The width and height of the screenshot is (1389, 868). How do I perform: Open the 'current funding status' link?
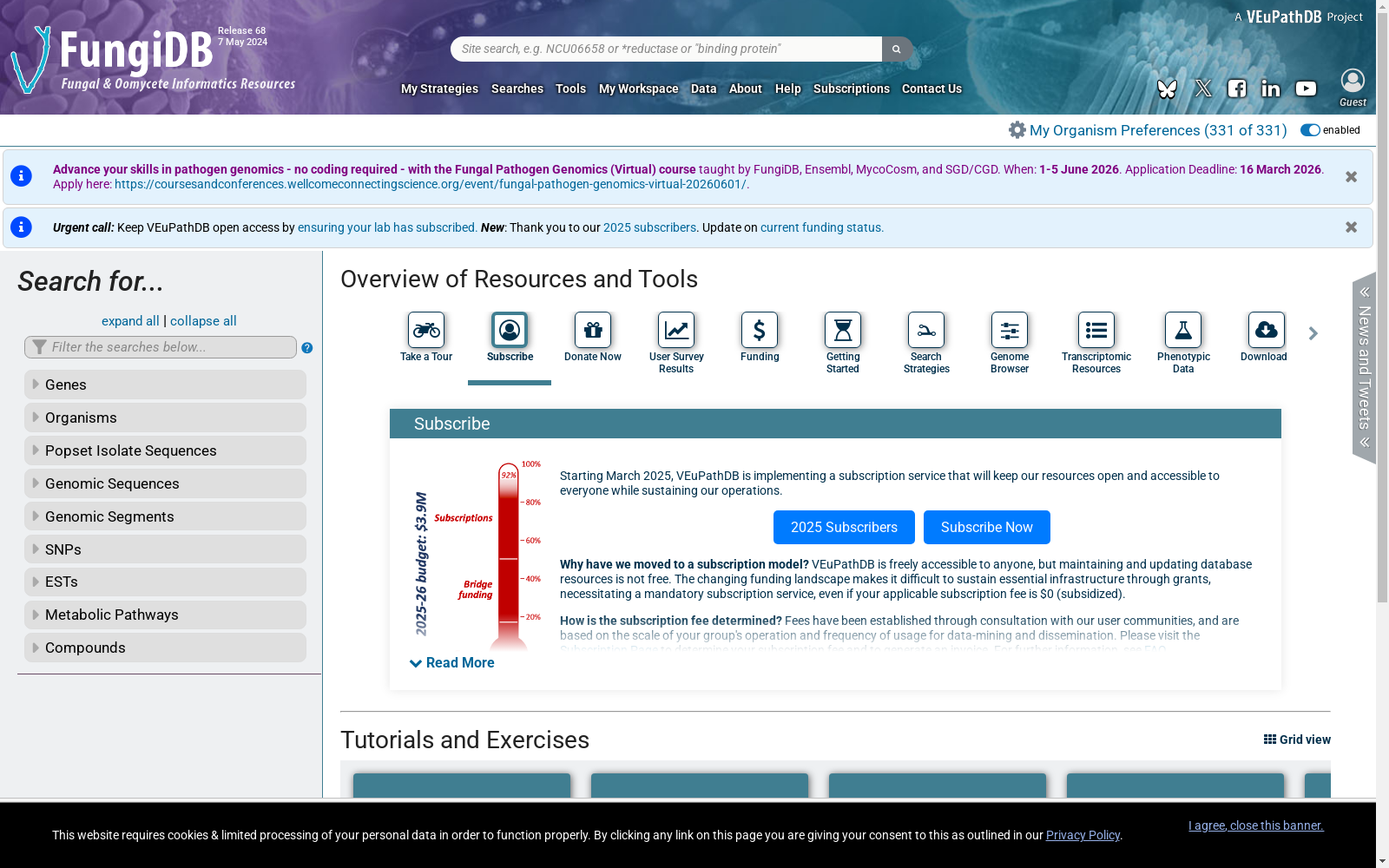point(821,227)
